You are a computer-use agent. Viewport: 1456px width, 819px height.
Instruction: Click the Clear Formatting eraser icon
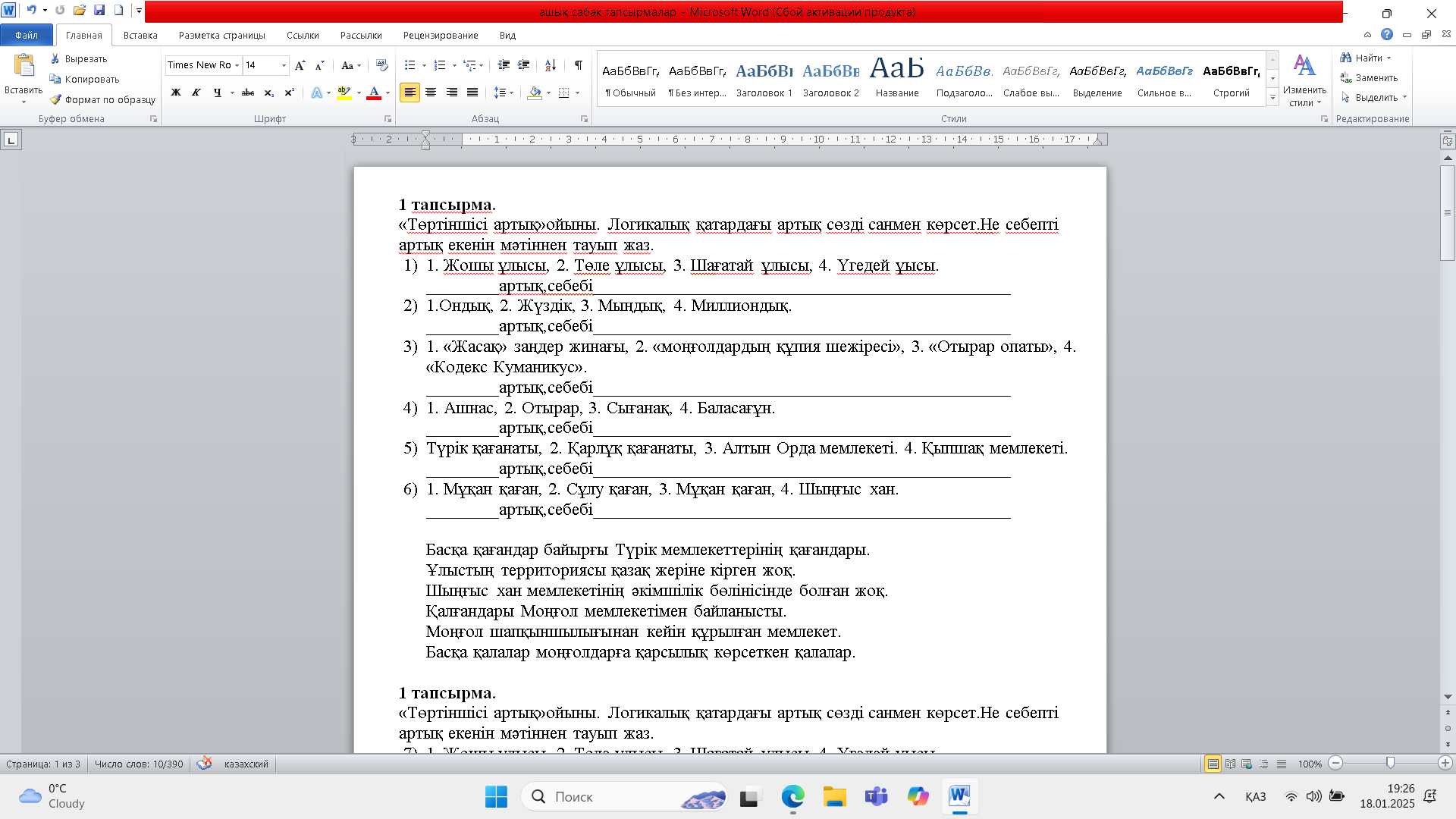click(381, 65)
